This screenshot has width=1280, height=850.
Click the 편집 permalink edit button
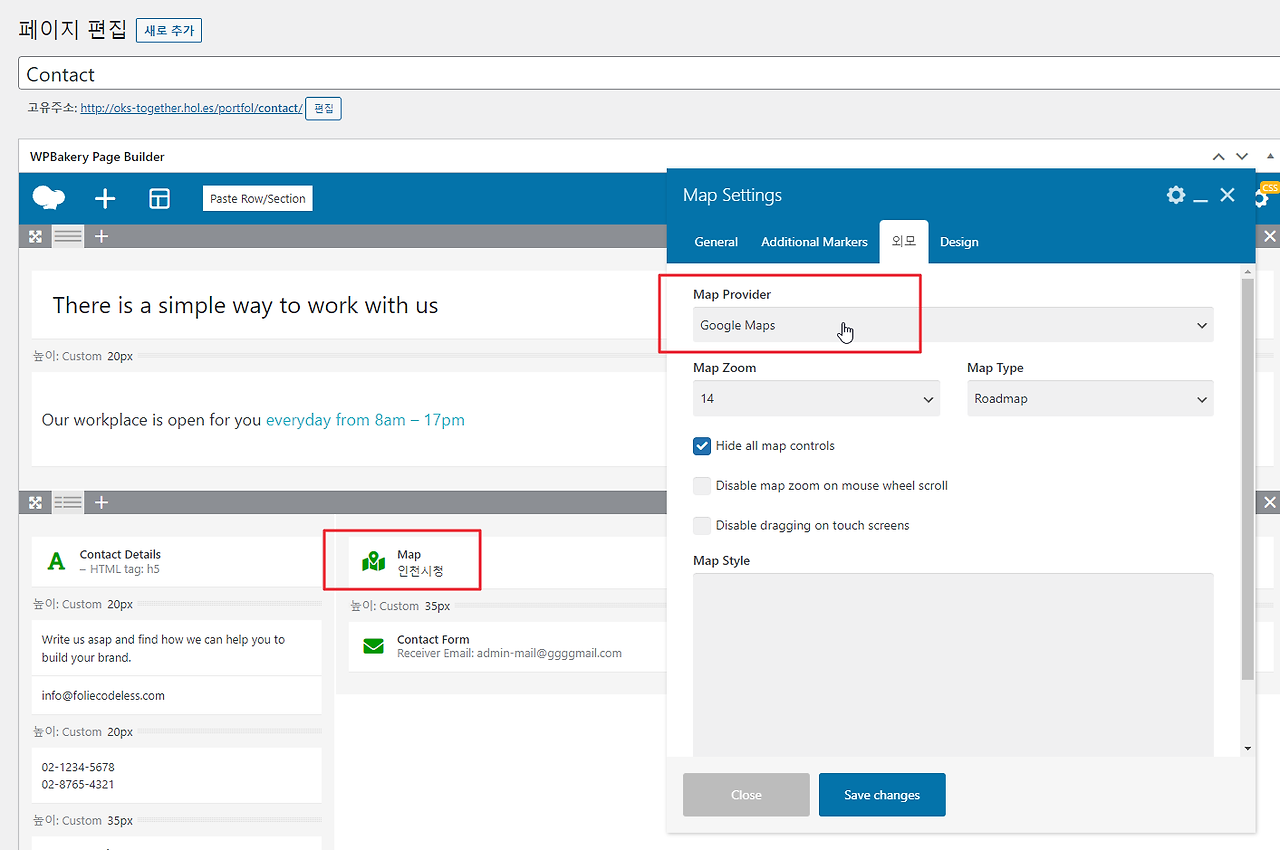tap(324, 108)
